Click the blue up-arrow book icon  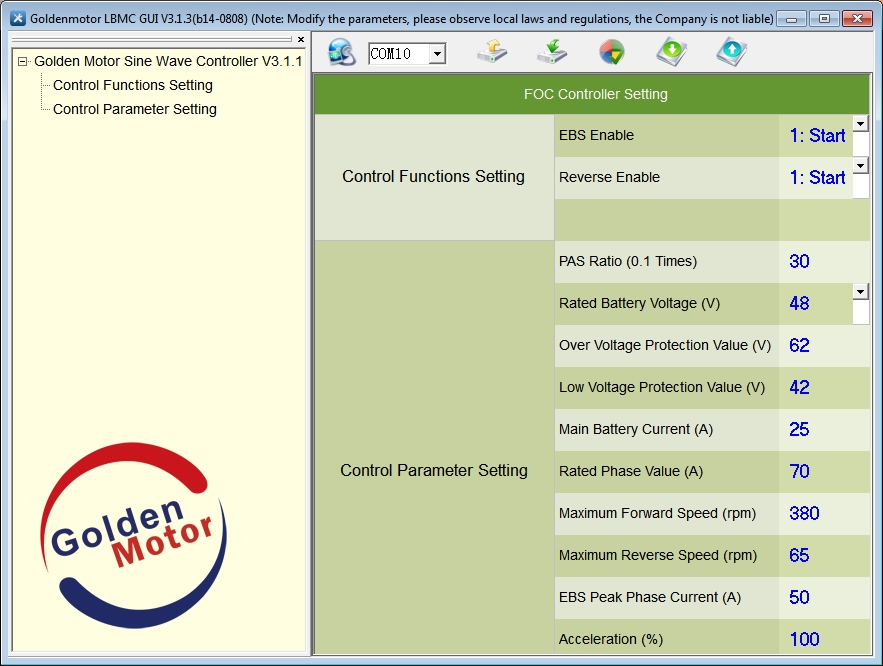click(732, 53)
